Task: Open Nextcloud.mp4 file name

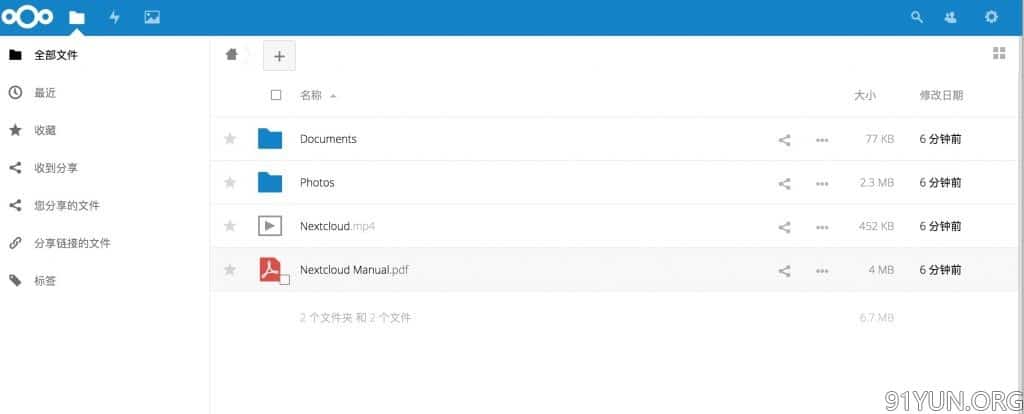Action: tap(338, 227)
